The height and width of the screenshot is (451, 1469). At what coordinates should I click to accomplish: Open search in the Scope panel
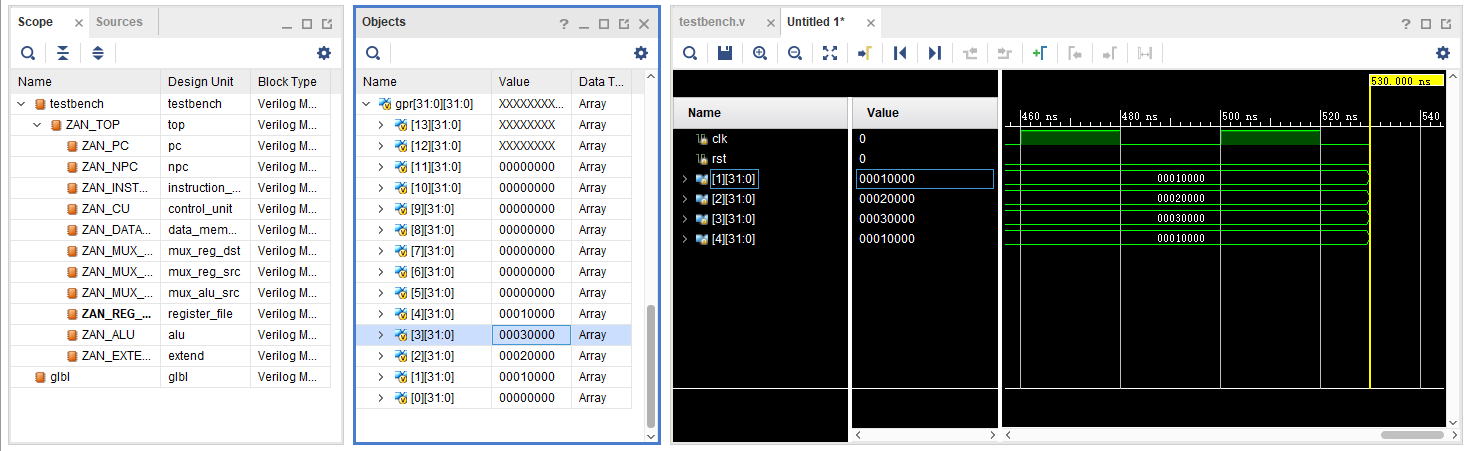(28, 53)
